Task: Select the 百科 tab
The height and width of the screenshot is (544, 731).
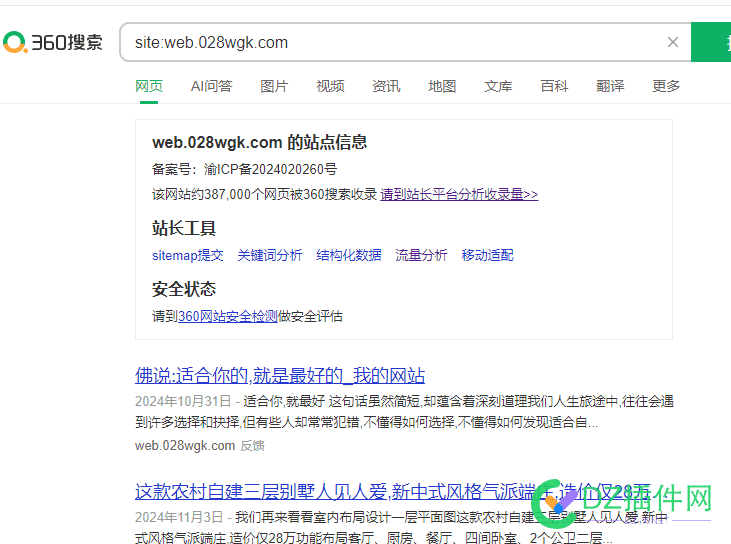Action: tap(554, 86)
